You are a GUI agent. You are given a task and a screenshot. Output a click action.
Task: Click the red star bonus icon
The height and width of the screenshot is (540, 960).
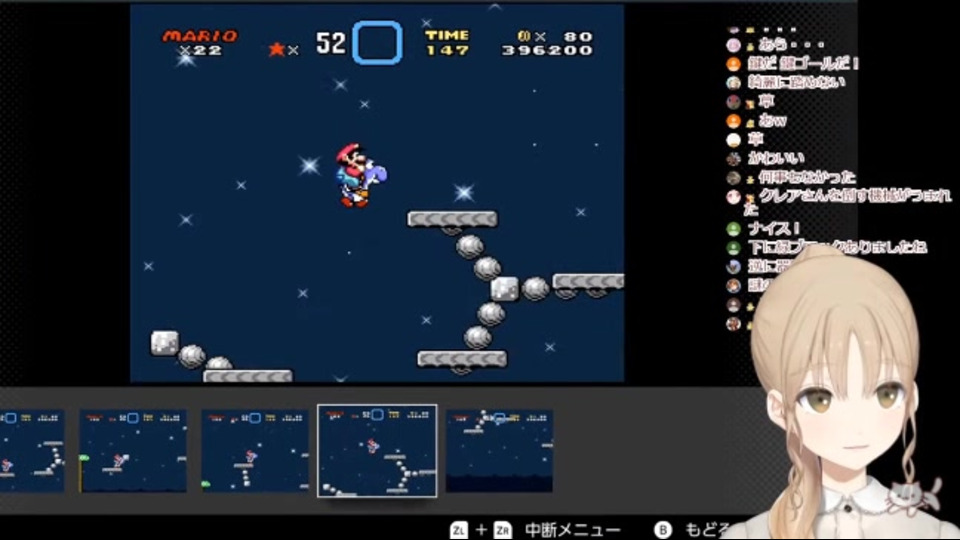277,49
